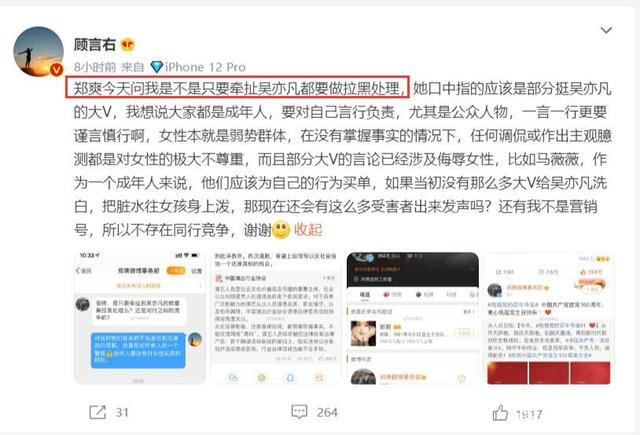The image size is (640, 435).
Task: Click the red-boxed highlighted sentence about 郑爽
Action: tap(237, 87)
